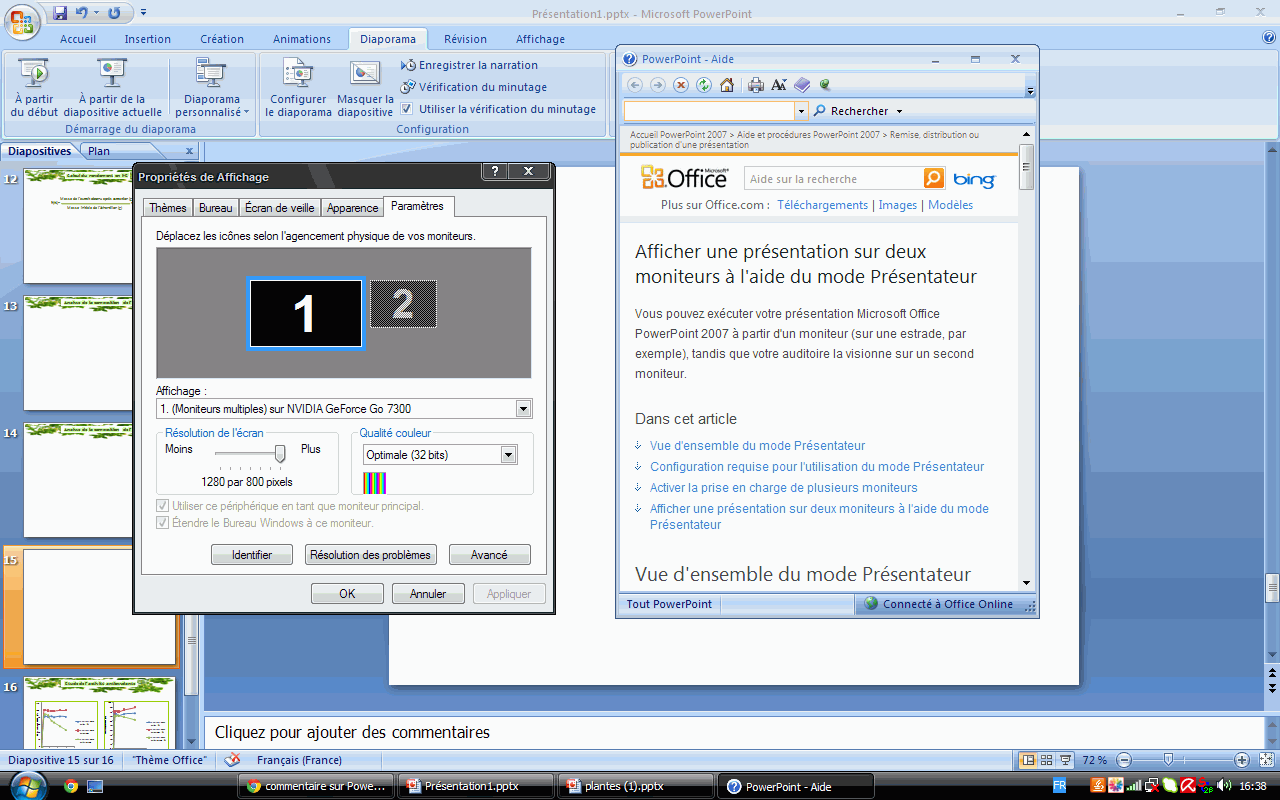The image size is (1280, 800).
Task: Click the keep-on-top pin in Aide toolbar
Action: point(825,85)
